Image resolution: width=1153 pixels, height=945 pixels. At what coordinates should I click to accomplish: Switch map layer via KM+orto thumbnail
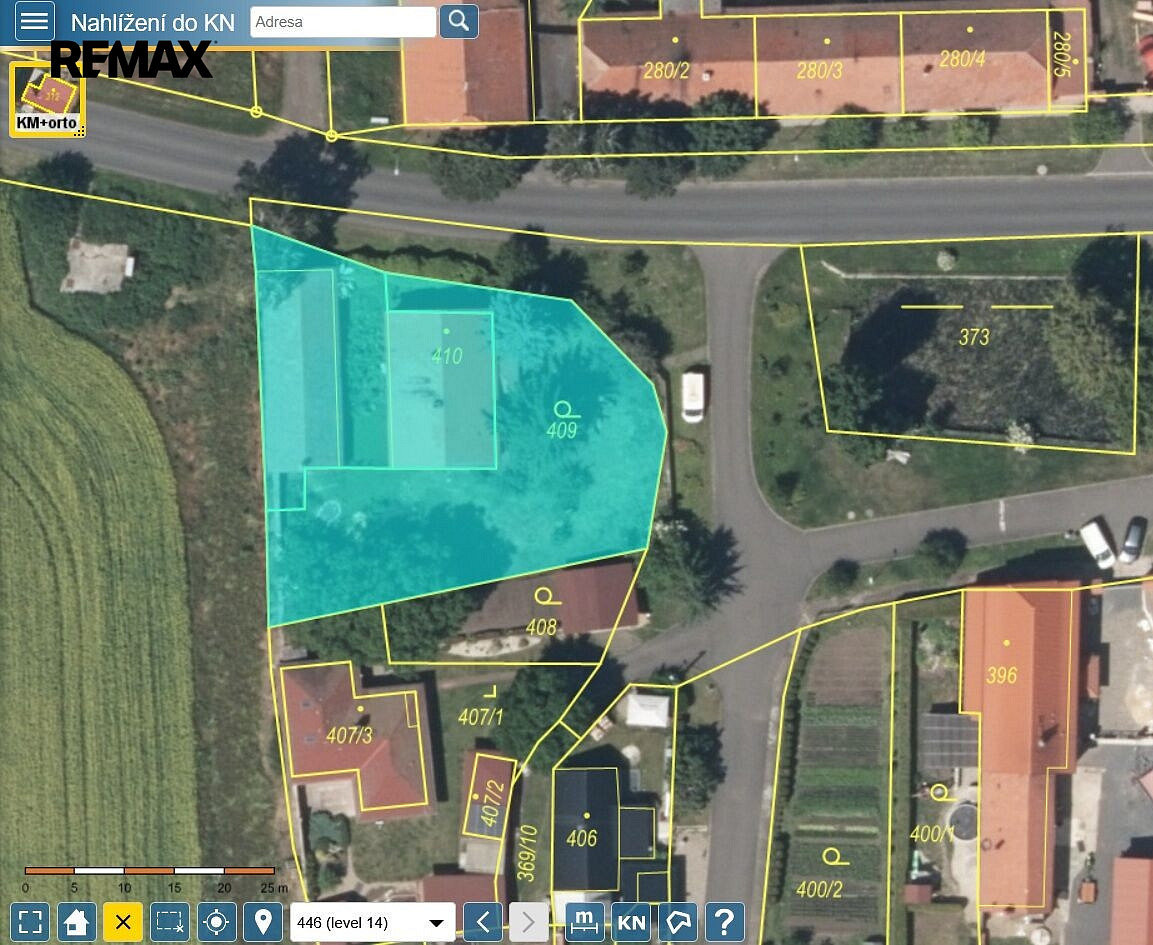(47, 100)
